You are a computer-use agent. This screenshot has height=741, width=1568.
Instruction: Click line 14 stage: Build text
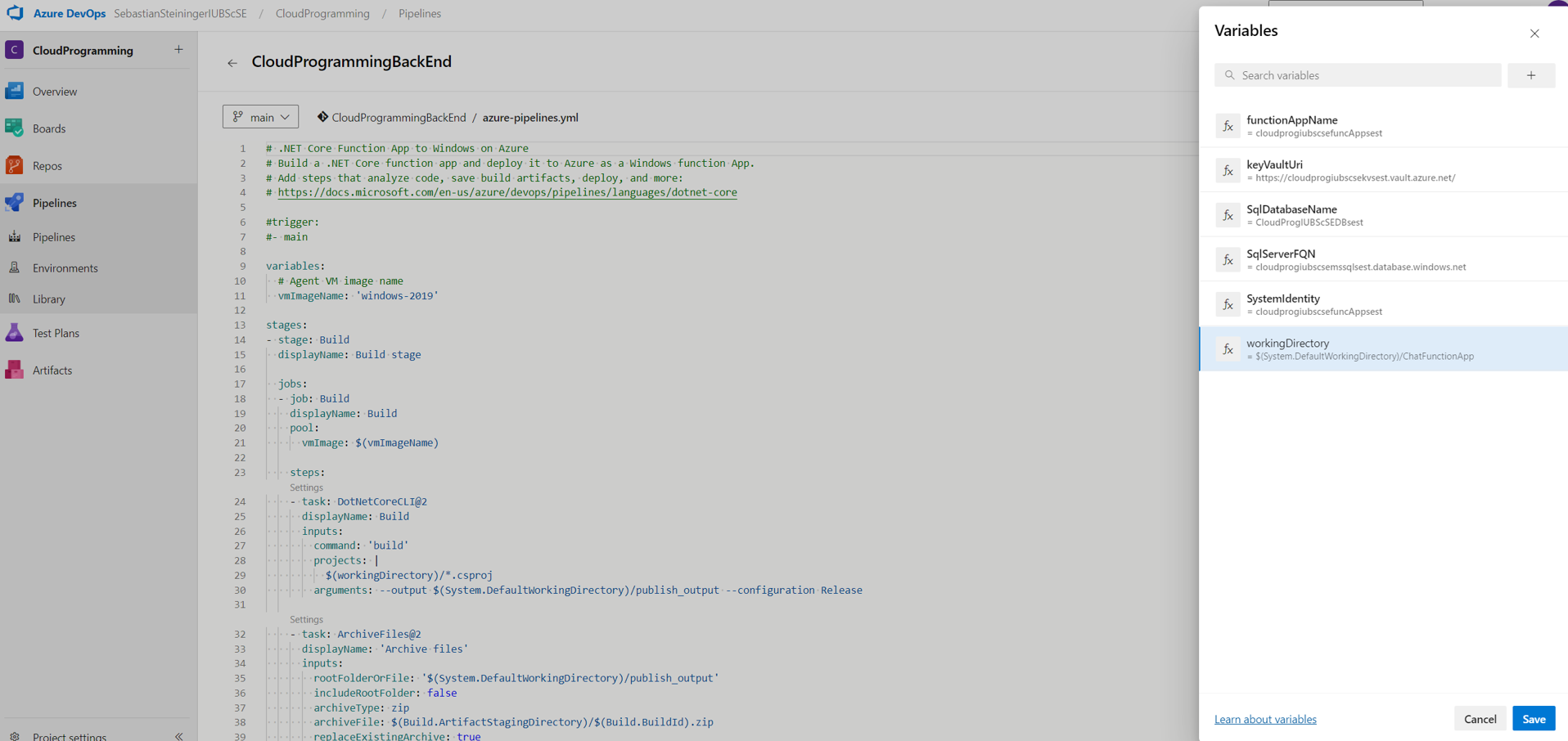313,339
